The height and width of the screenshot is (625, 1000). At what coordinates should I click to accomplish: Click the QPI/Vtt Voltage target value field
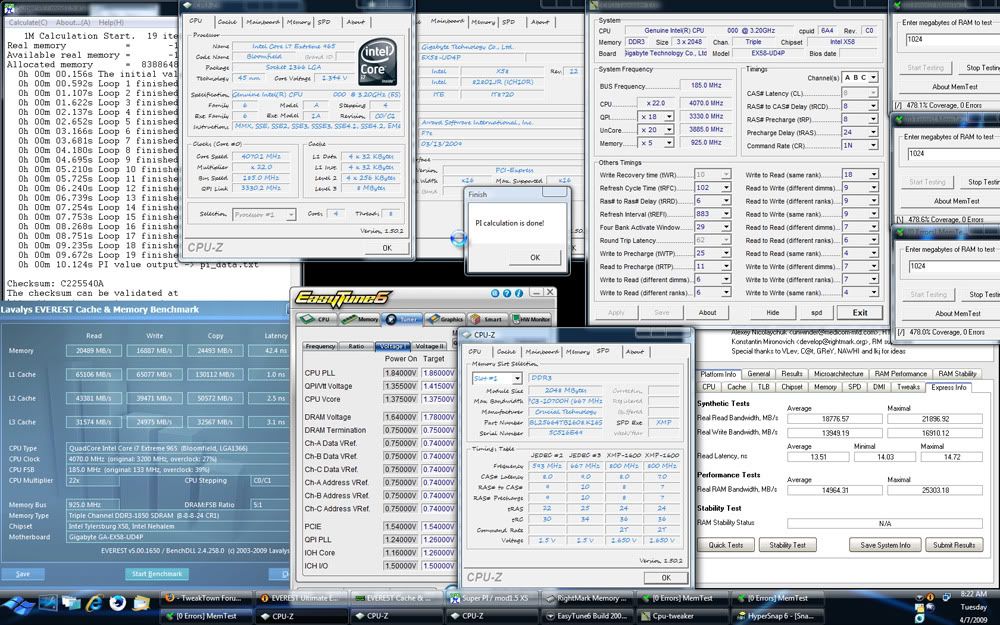438,386
